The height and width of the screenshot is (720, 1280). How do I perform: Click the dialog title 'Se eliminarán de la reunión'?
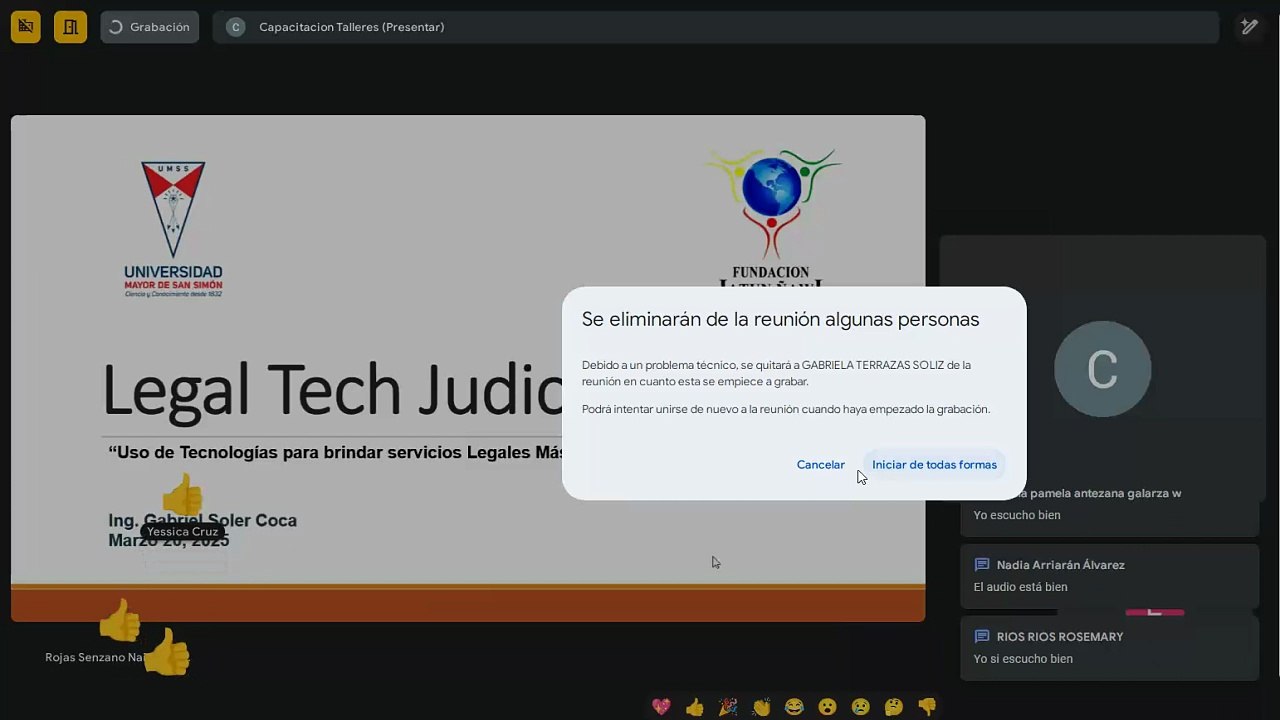pos(780,320)
